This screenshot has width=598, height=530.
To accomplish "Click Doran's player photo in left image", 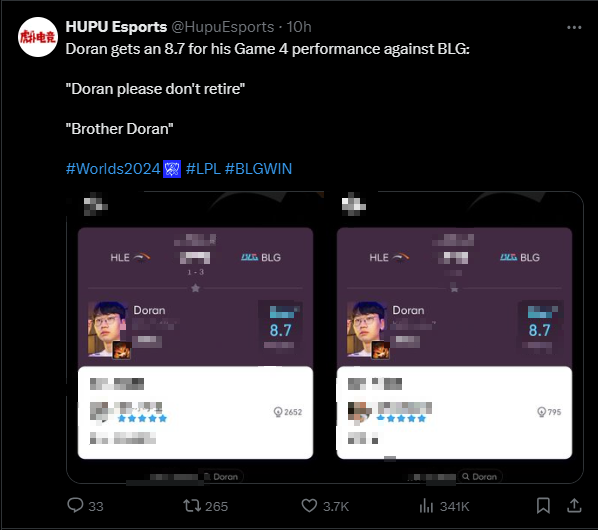I will click(108, 329).
